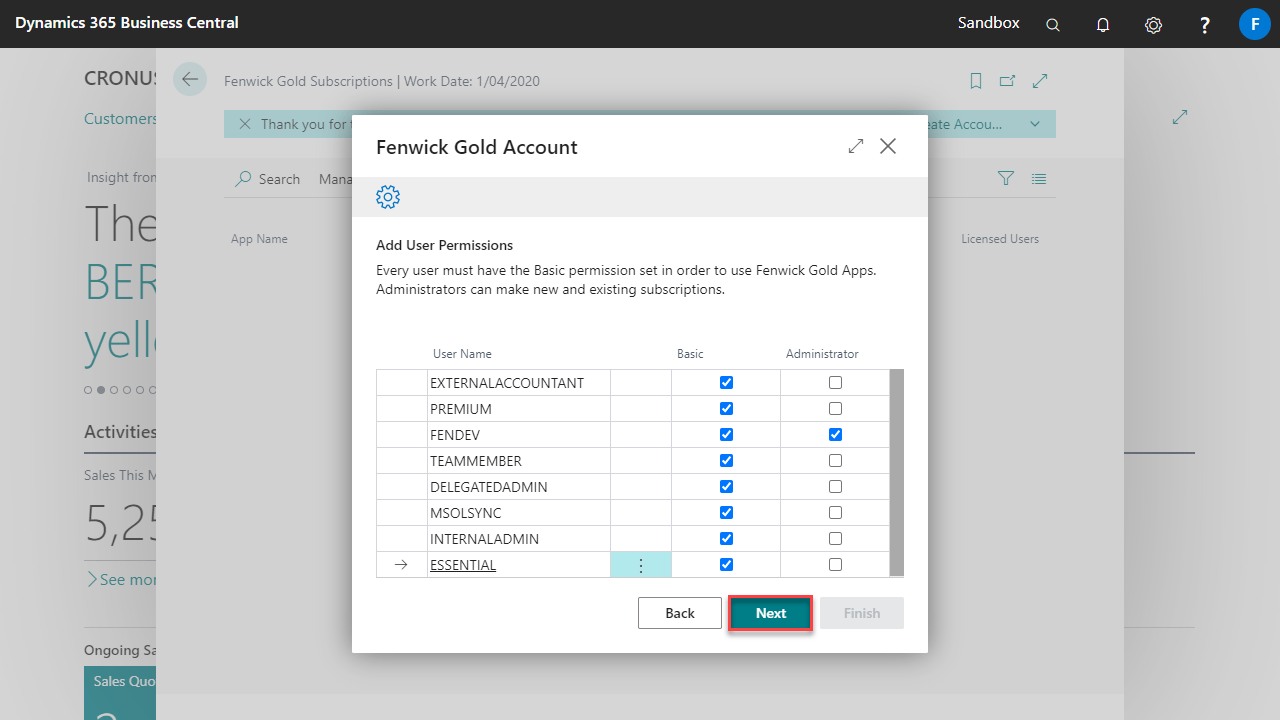Toggle the filter pane funnel icon
This screenshot has height=720, width=1280.
coord(1006,178)
